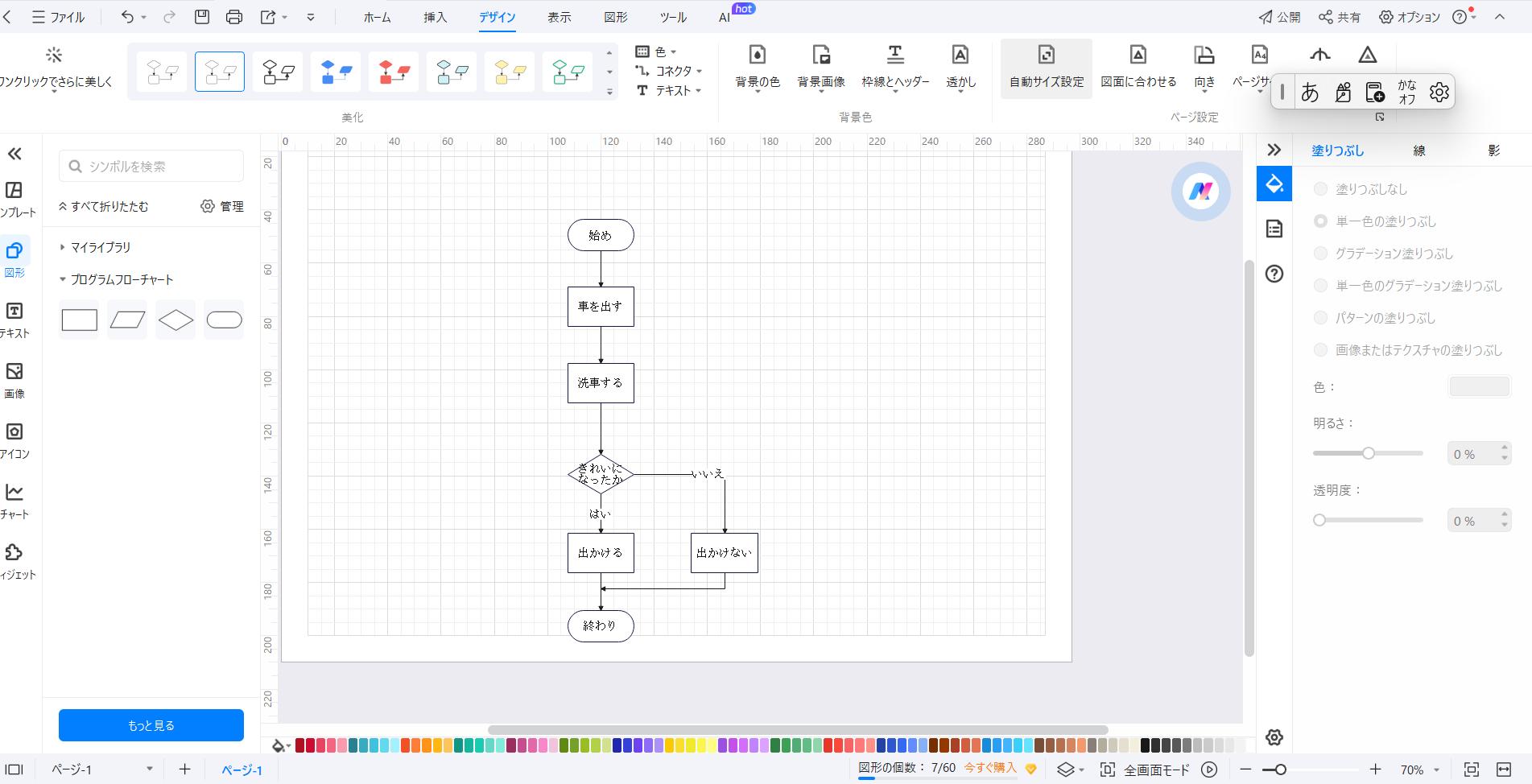Click 管理 manage button in symbols panel
The width and height of the screenshot is (1532, 784).
[222, 206]
